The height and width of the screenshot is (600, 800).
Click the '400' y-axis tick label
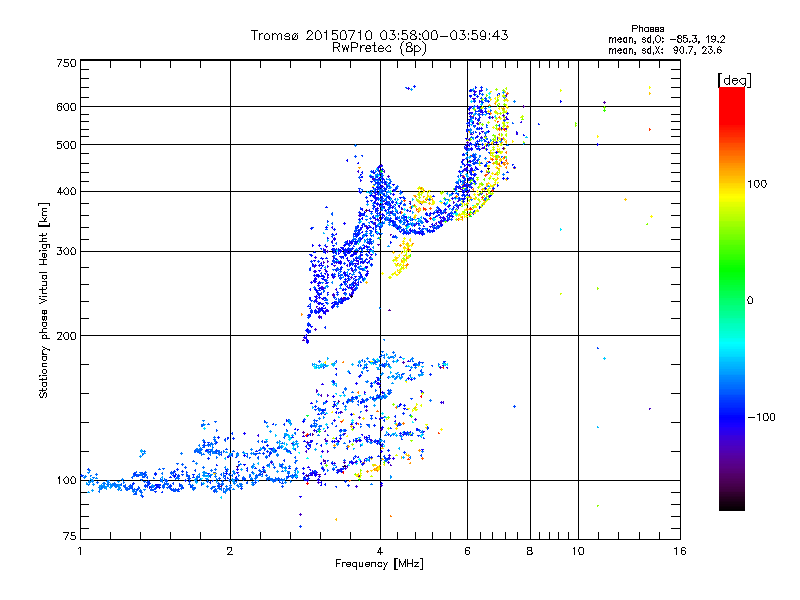click(x=66, y=191)
